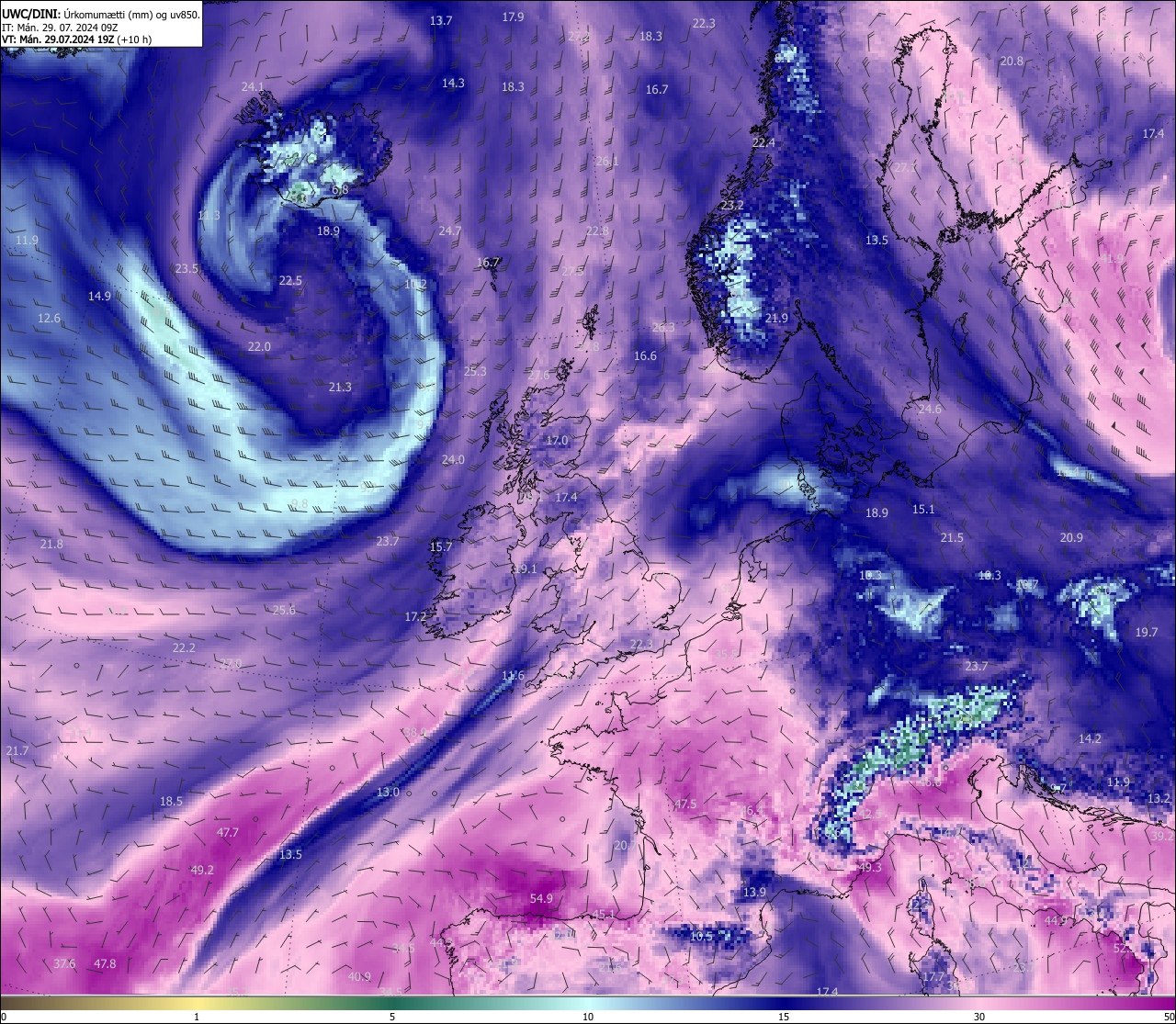Click the 49.2 map value
Image resolution: width=1176 pixels, height=1024 pixels.
[x=202, y=870]
